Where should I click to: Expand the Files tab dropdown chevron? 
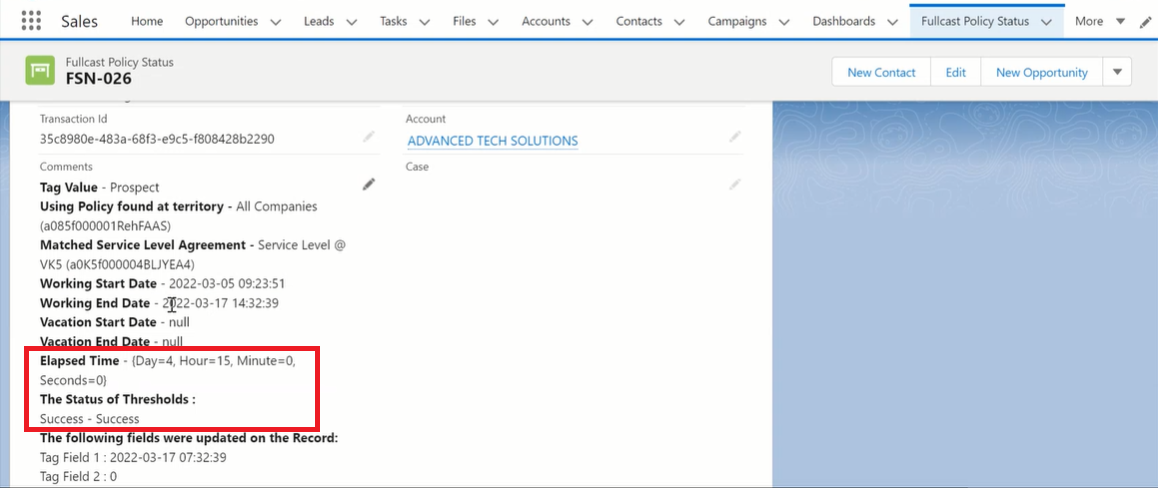493,22
